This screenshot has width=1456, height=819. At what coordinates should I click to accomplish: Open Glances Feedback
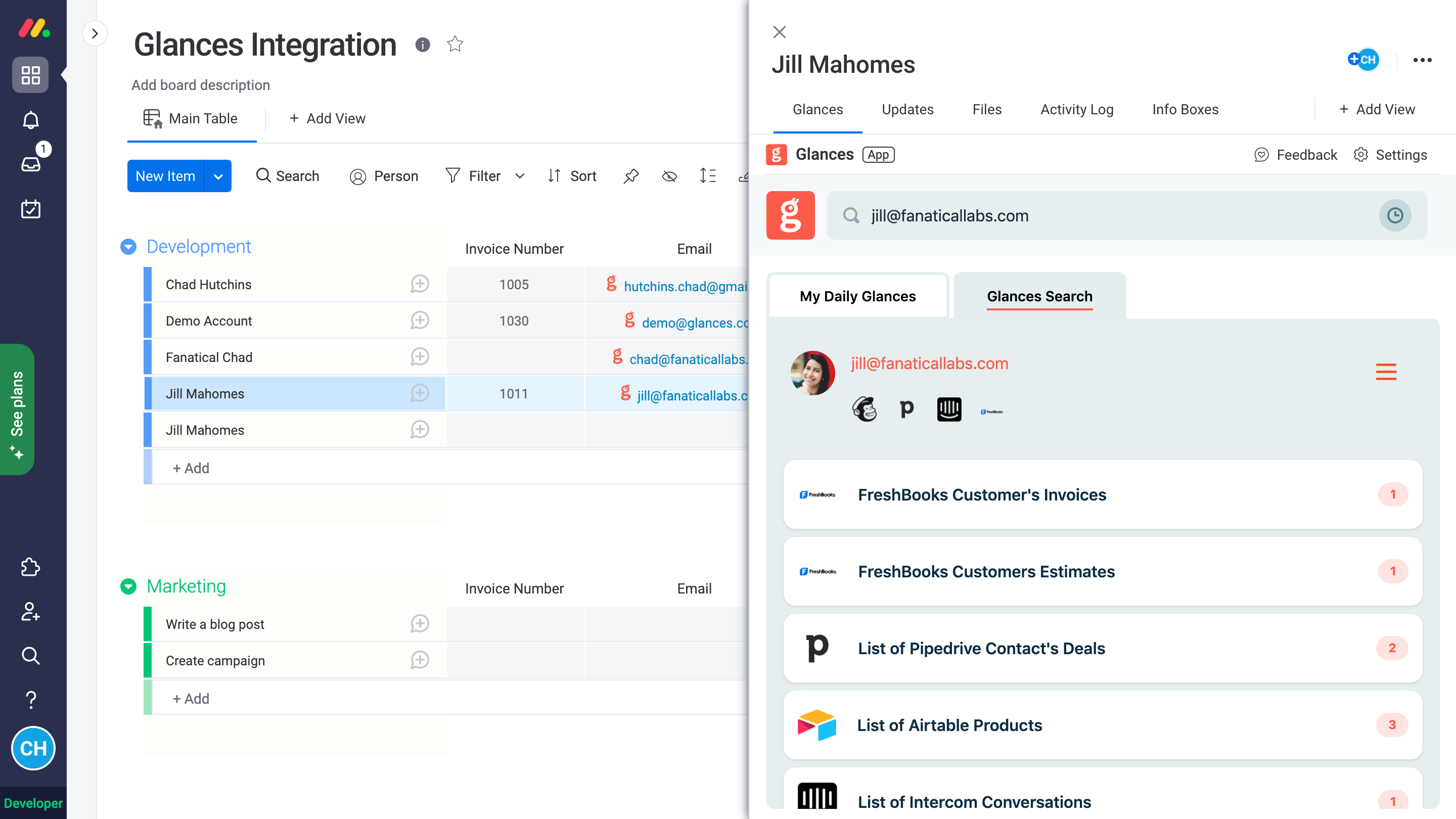coord(1295,155)
